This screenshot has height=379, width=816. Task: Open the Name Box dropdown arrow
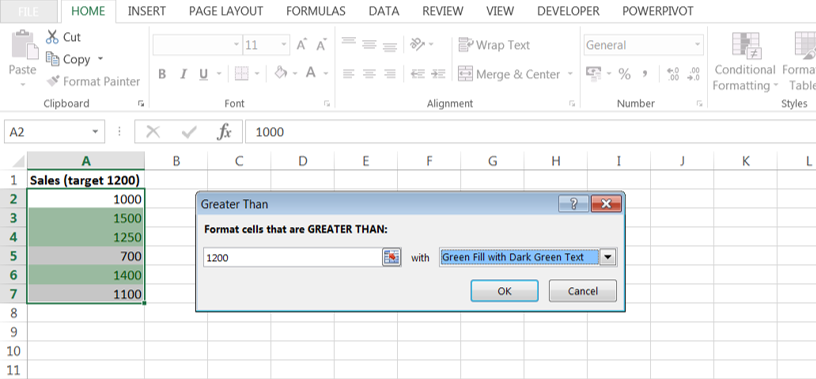point(95,132)
